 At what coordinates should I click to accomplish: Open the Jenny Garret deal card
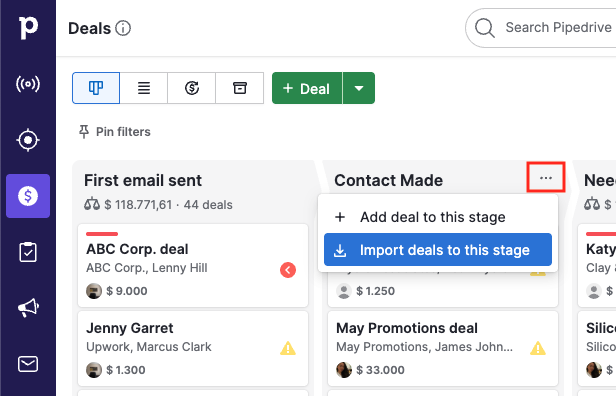[x=193, y=348]
